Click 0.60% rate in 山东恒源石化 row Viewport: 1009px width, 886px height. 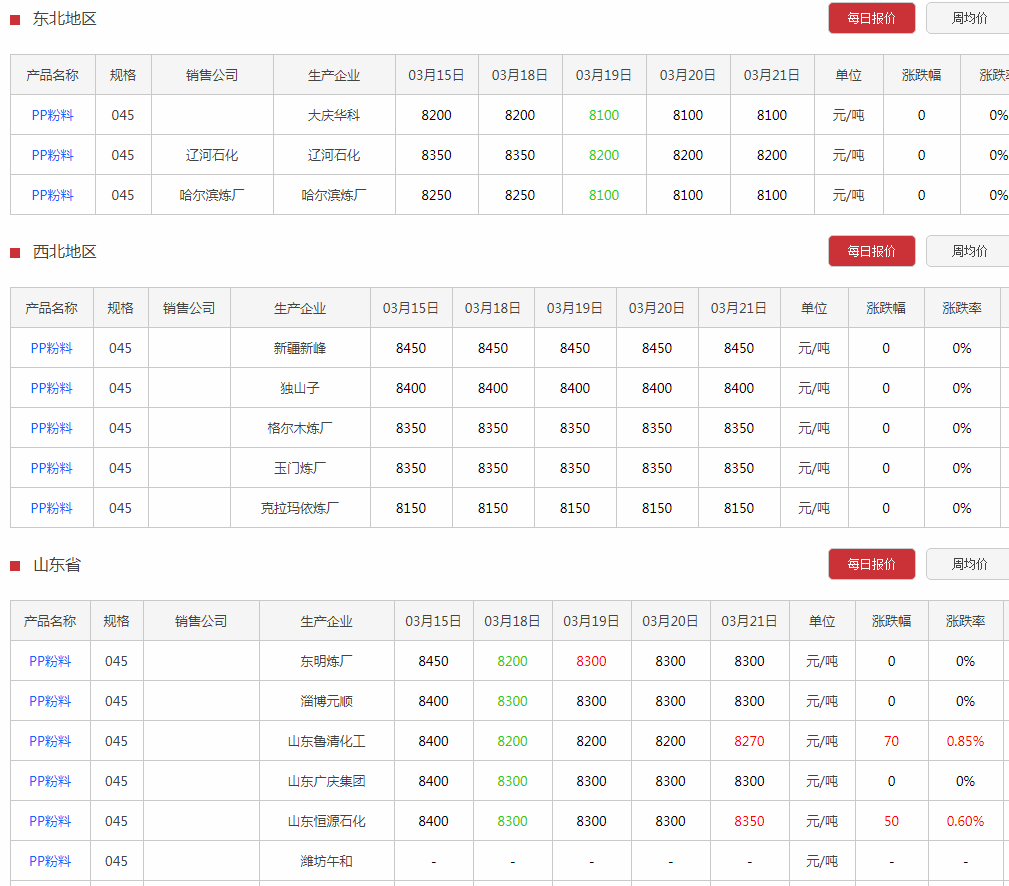coord(965,821)
